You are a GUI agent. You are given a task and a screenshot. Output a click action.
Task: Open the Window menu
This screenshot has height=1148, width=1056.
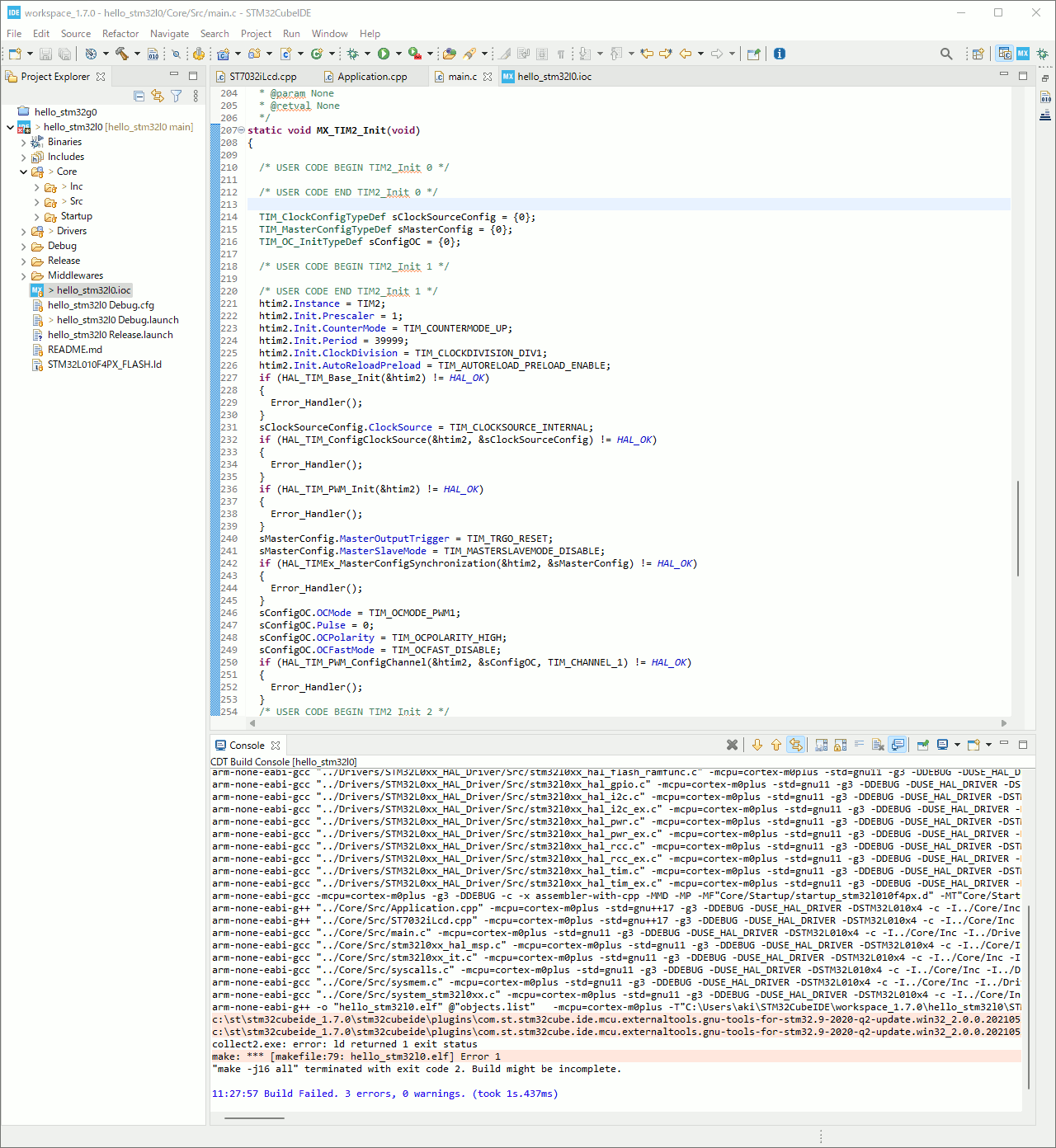(x=329, y=34)
